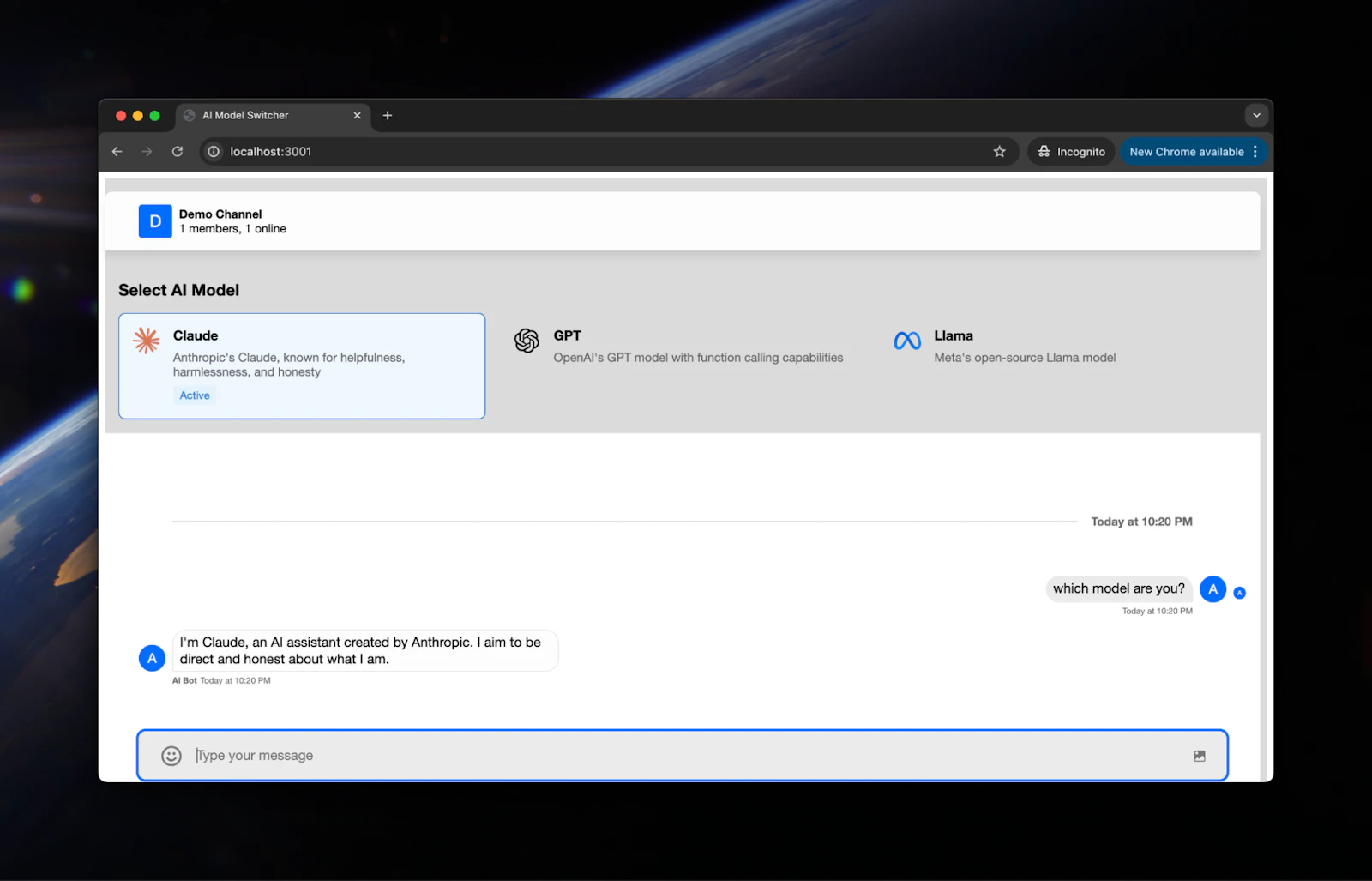The image size is (1372, 881).
Task: Click New Chrome available update button
Action: point(1186,152)
